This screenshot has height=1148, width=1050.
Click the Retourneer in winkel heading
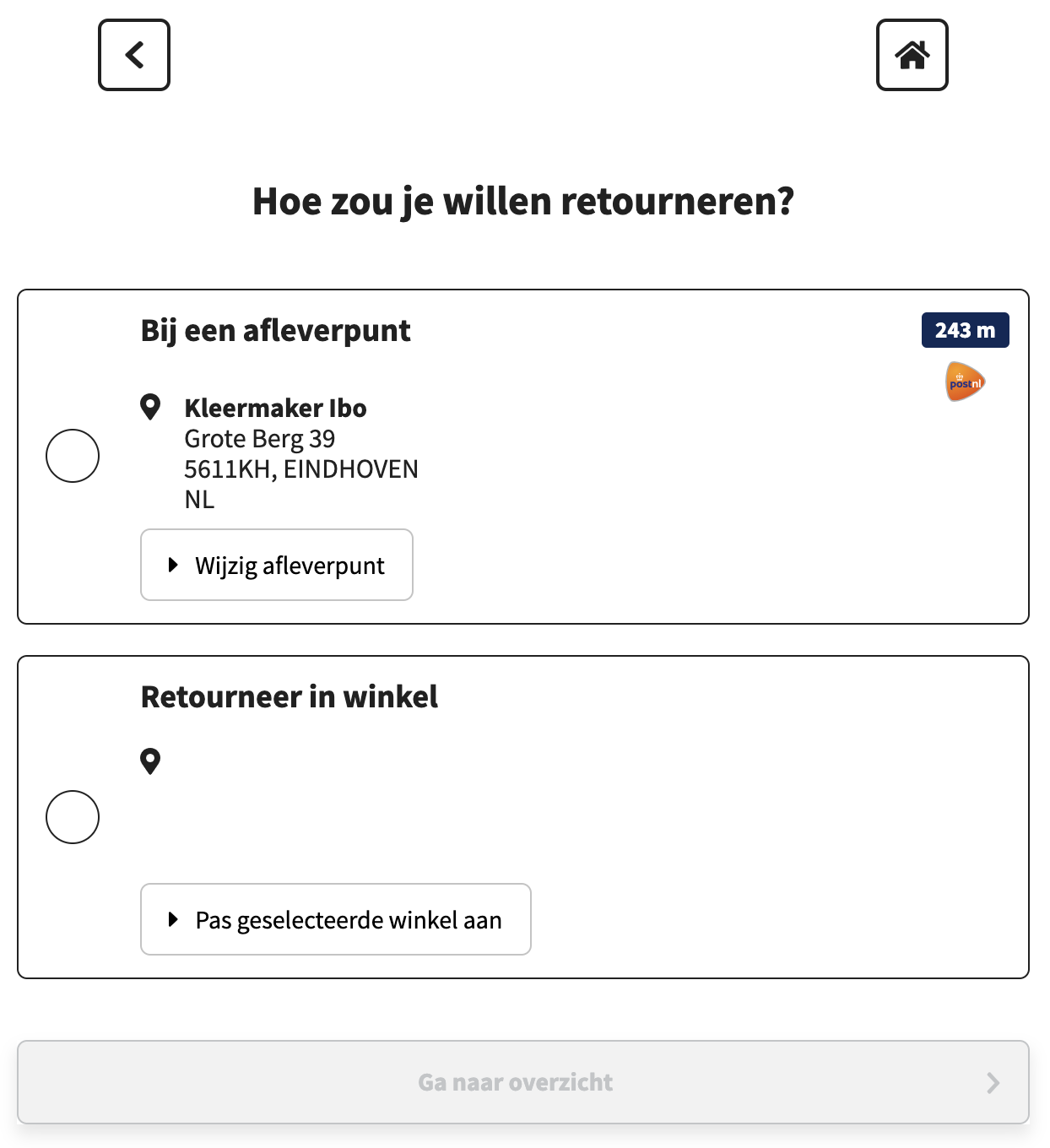(x=290, y=696)
